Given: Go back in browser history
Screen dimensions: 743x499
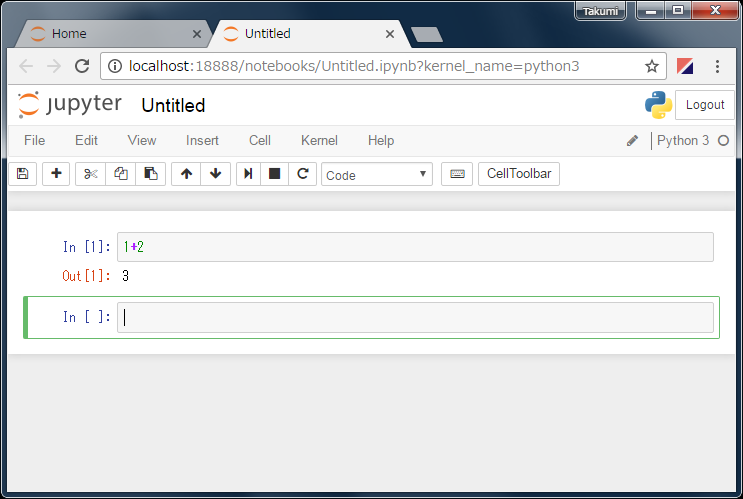Looking at the screenshot, I should 26,66.
